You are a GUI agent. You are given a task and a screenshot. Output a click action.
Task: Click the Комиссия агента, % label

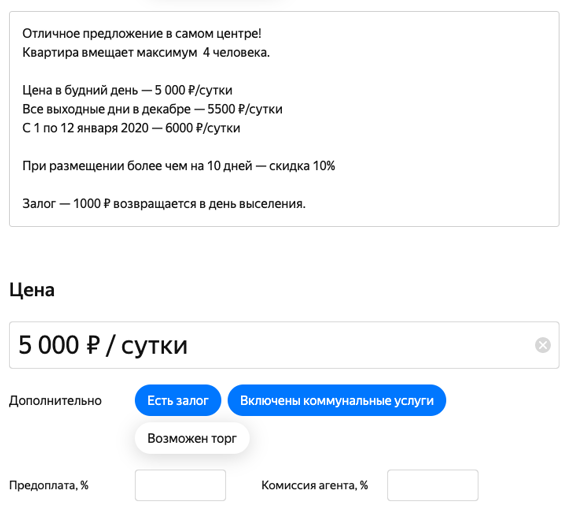[314, 485]
